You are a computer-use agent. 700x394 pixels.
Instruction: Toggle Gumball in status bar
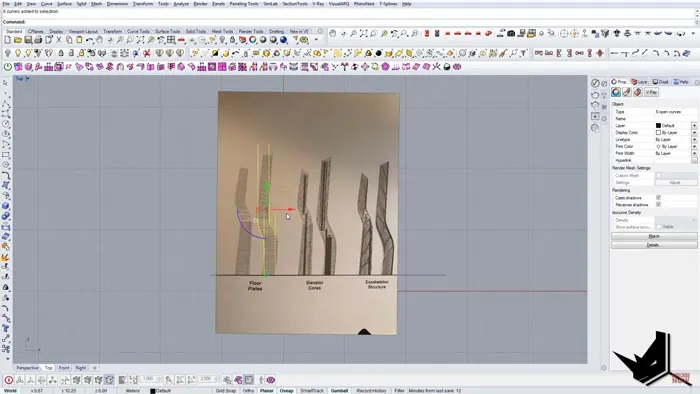tap(339, 390)
